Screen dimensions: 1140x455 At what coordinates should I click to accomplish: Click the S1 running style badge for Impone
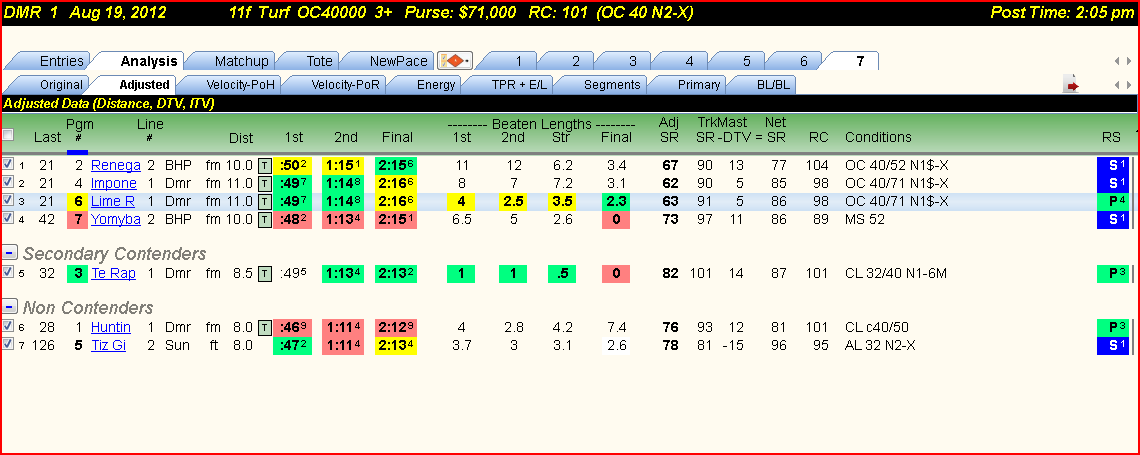(x=1115, y=183)
